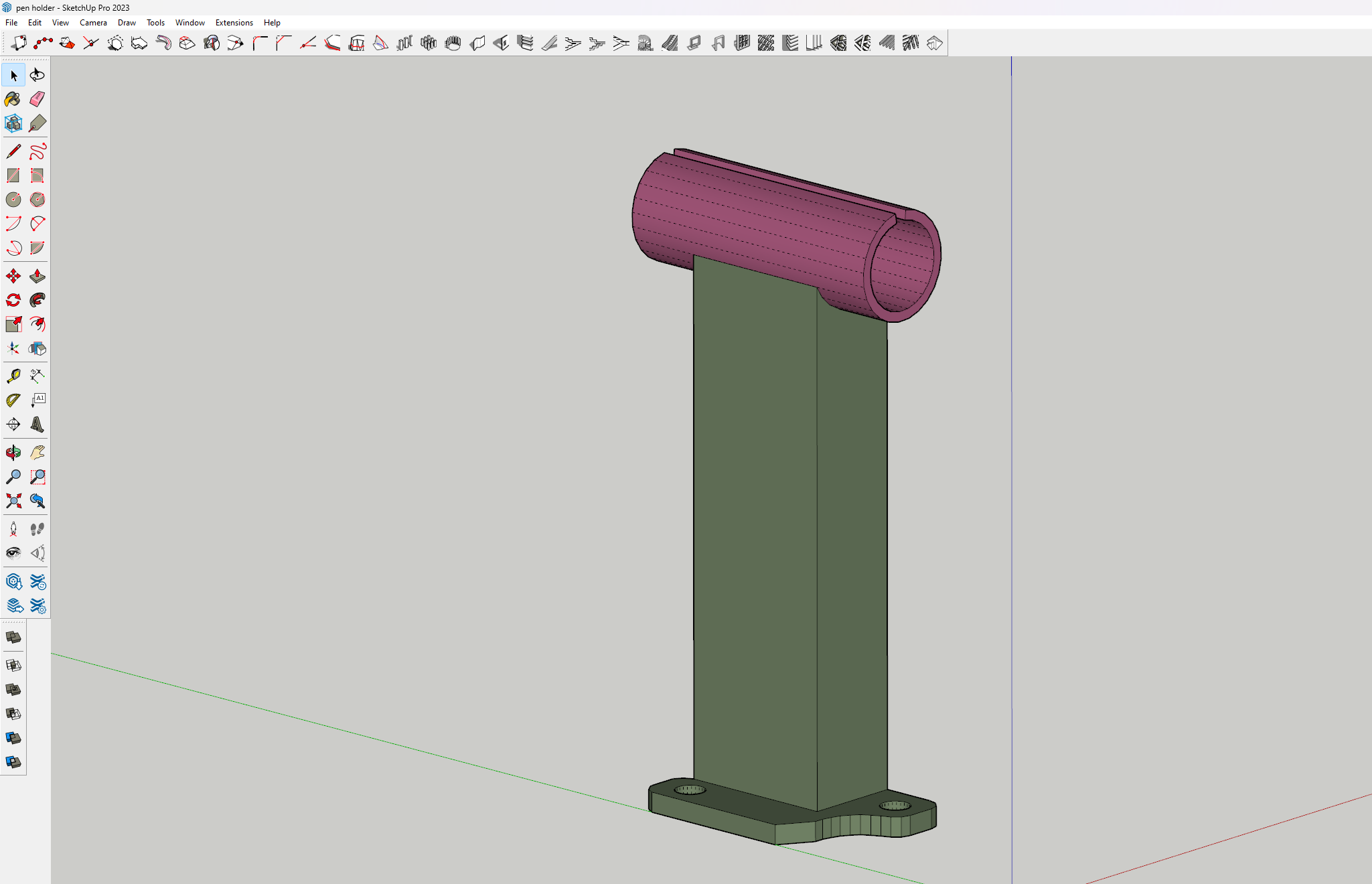Open the Window menu

point(189,22)
